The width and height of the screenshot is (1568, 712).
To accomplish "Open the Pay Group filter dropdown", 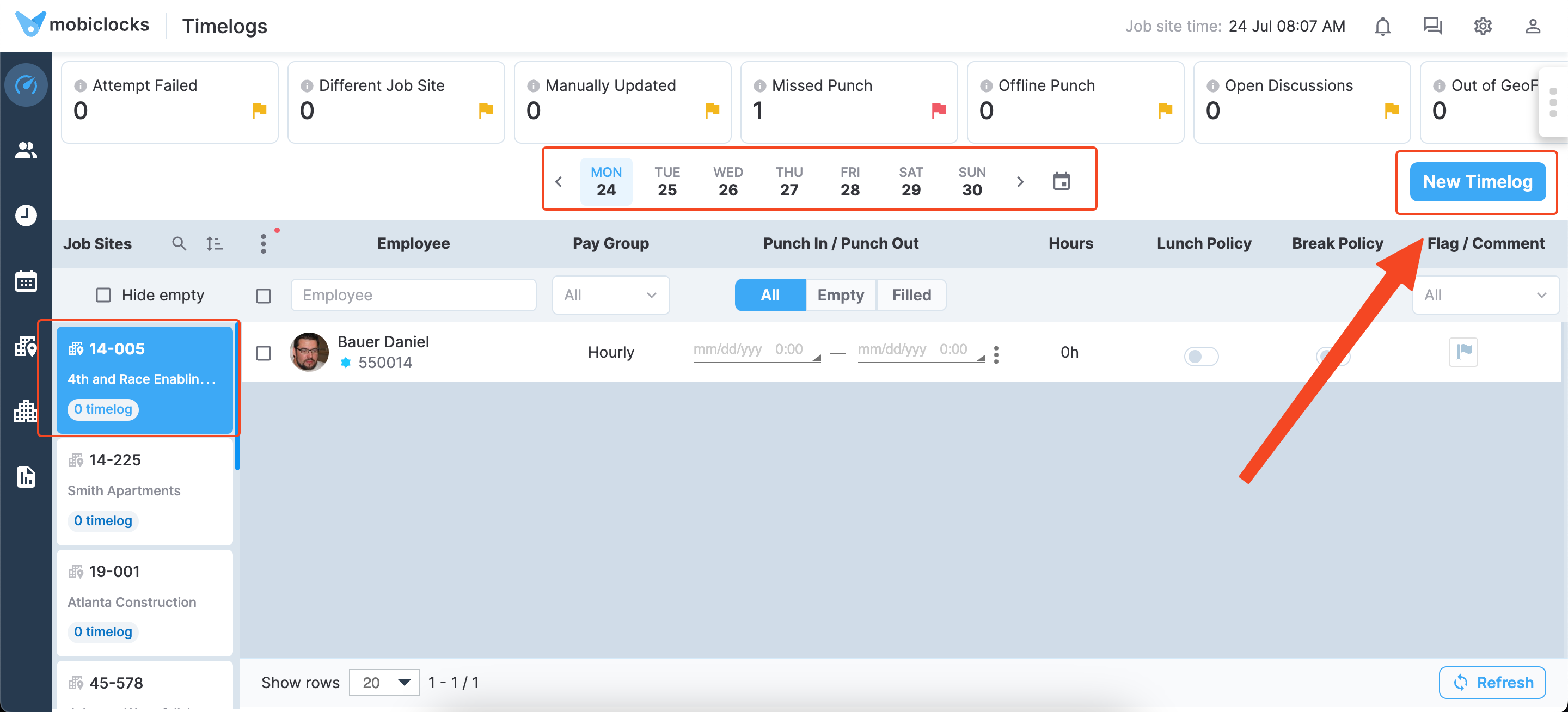I will [x=610, y=294].
